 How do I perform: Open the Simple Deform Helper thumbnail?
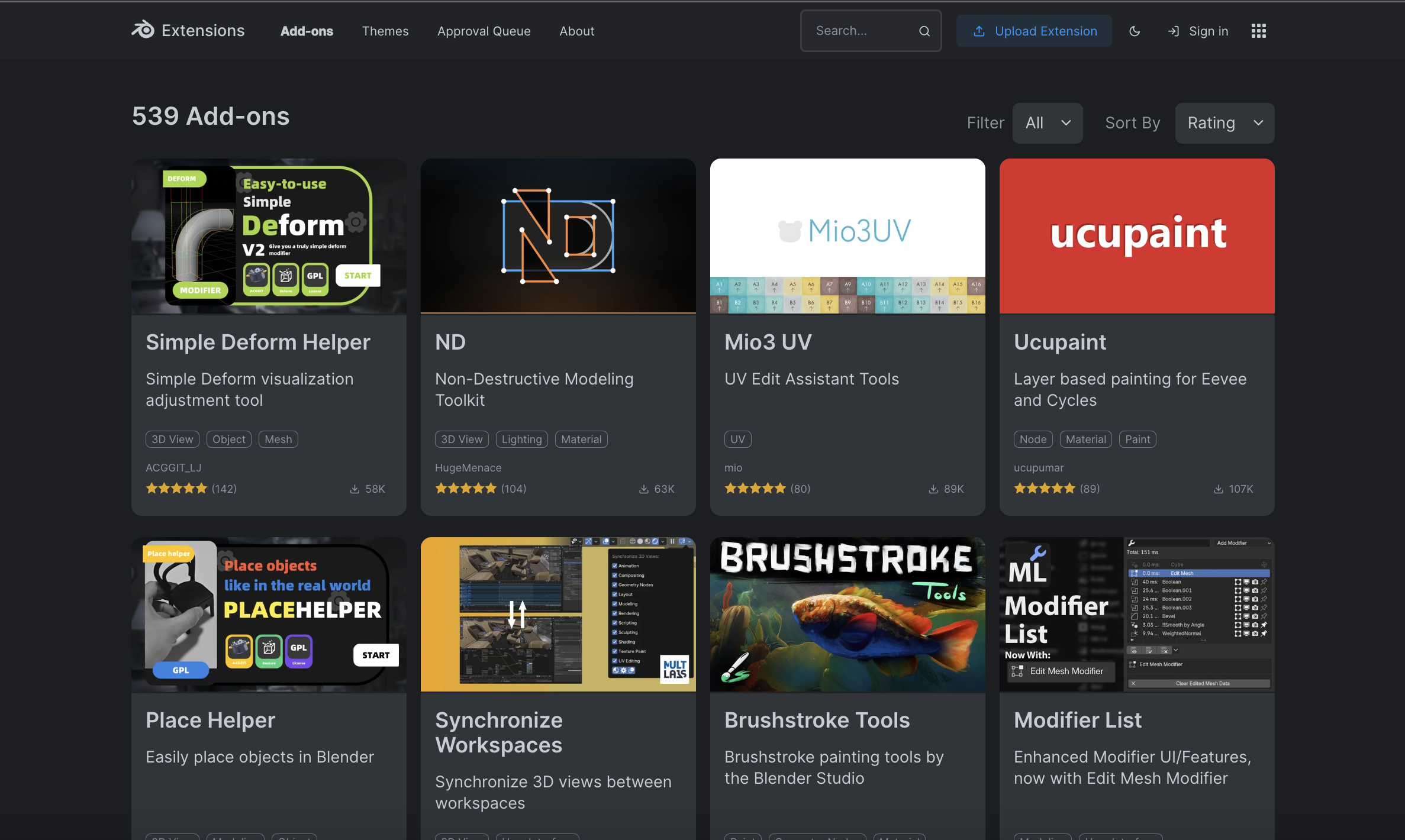pyautogui.click(x=269, y=236)
